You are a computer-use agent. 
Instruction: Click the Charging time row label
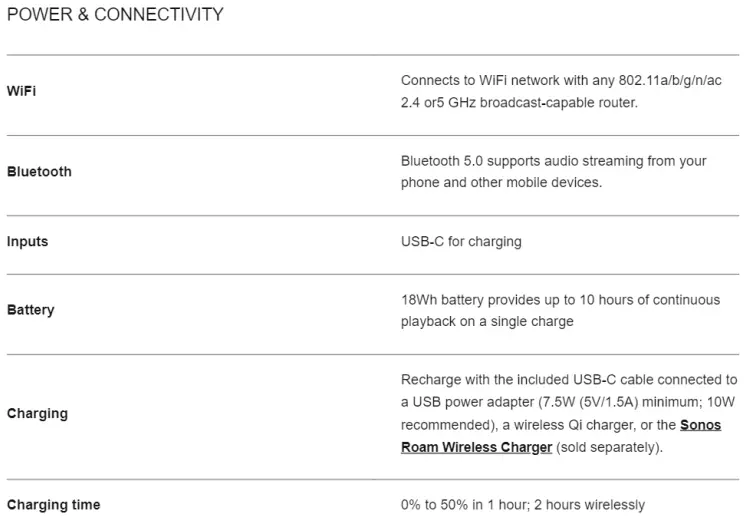[x=53, y=505]
